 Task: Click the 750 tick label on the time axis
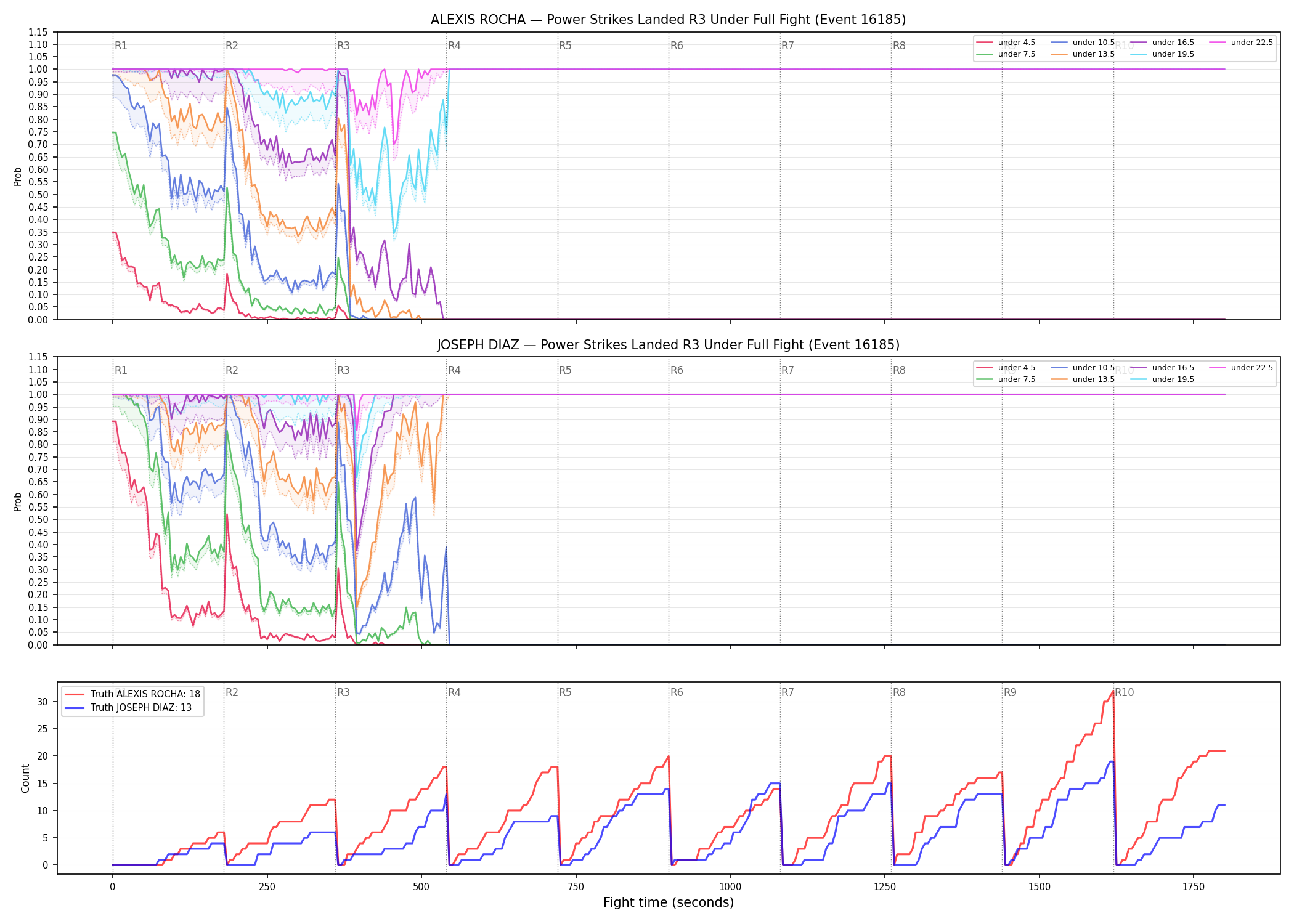(x=576, y=886)
